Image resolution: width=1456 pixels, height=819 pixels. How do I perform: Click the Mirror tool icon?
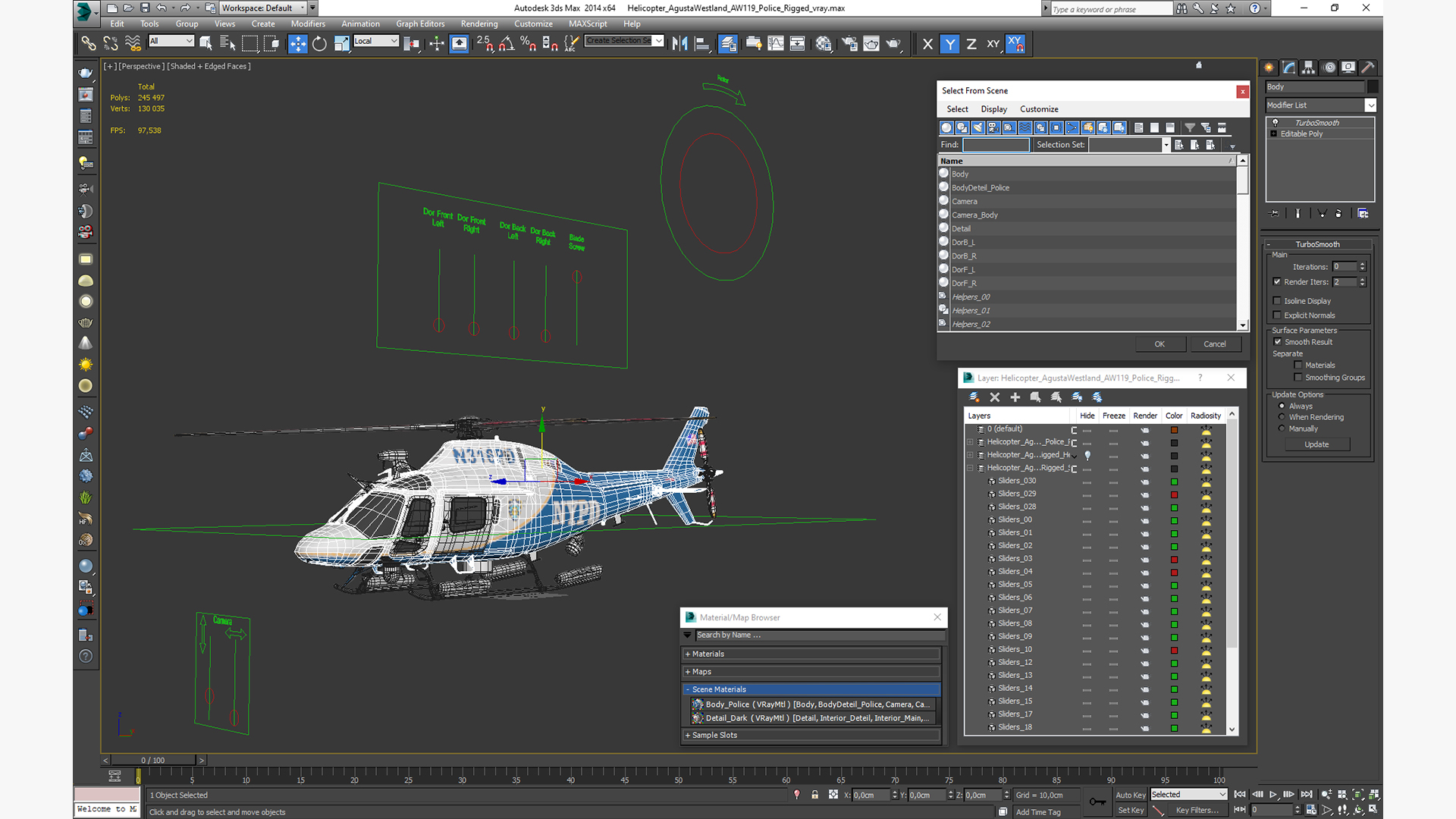(679, 44)
